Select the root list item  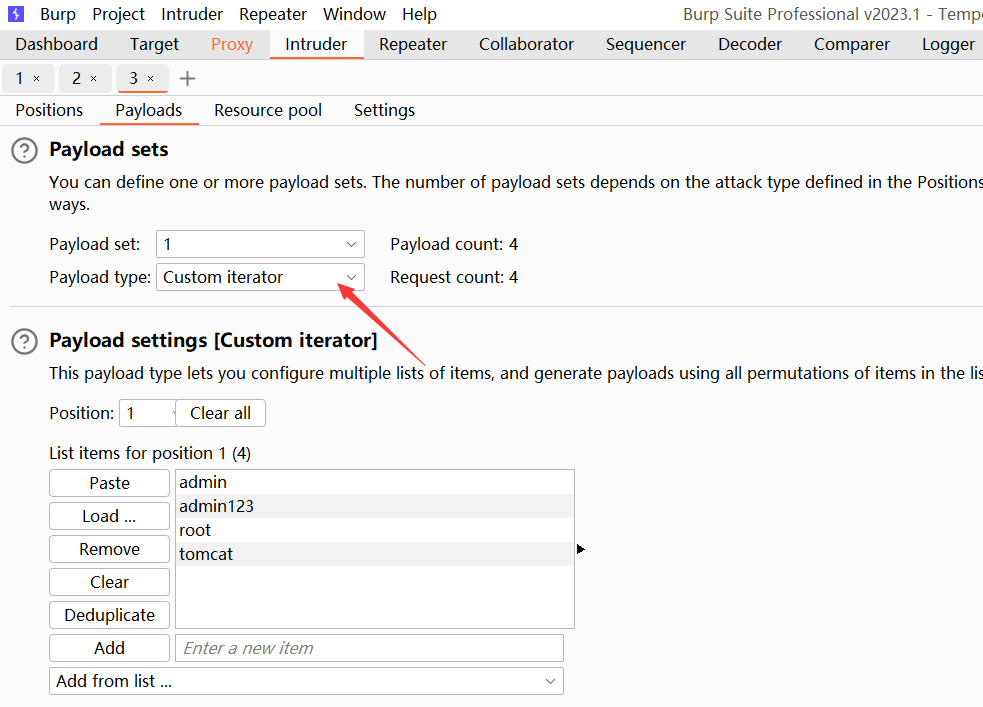pos(375,530)
